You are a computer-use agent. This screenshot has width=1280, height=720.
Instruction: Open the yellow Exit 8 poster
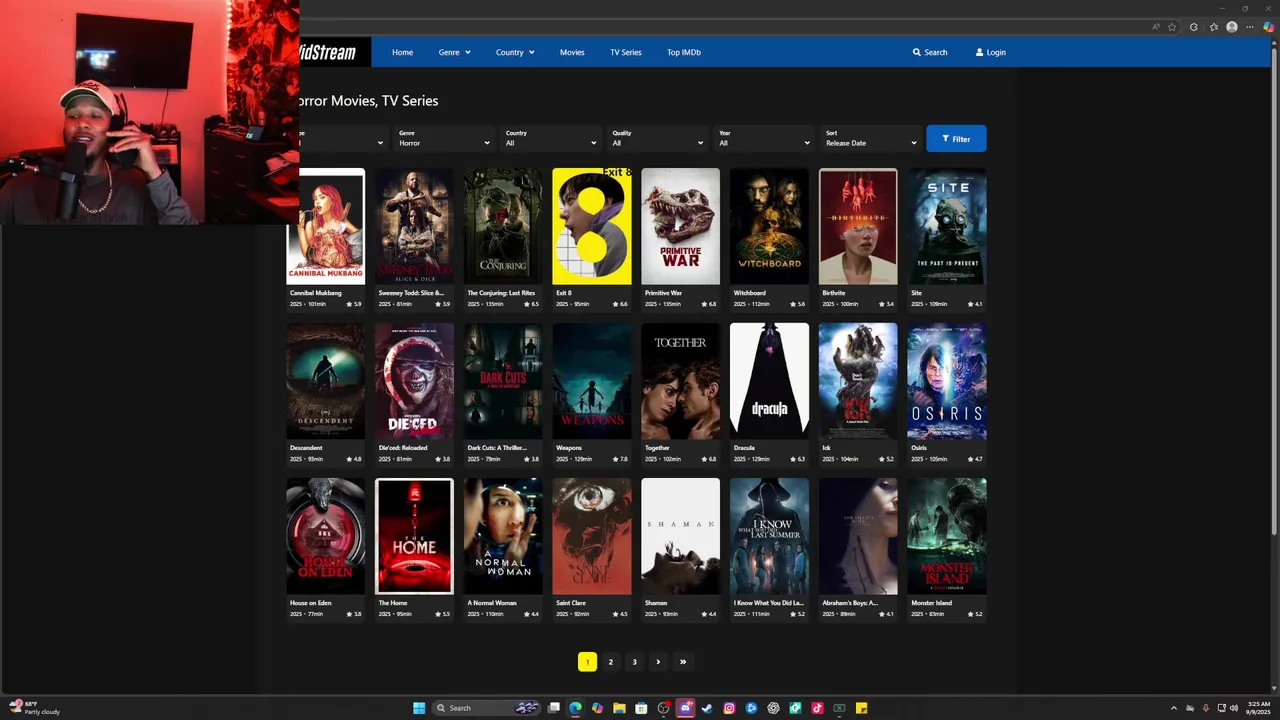(x=592, y=226)
